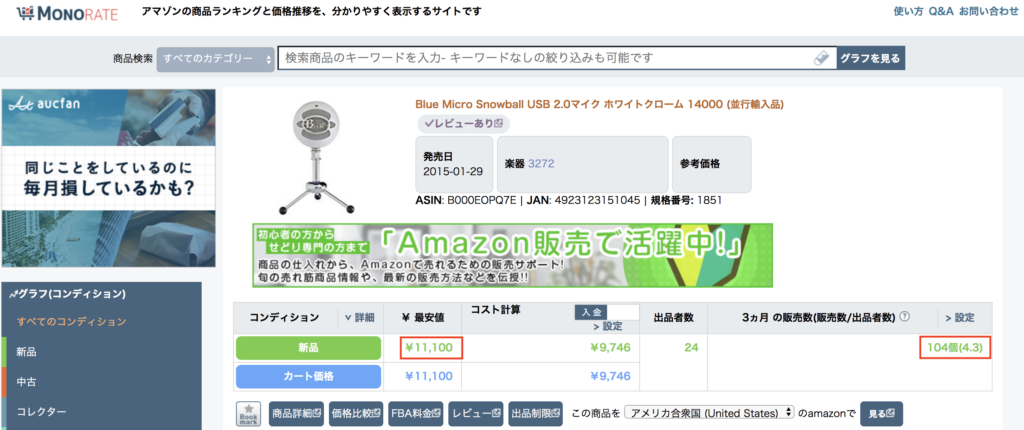This screenshot has height=430, width=1024.
Task: Click the Monorate logo
Action: [66, 12]
